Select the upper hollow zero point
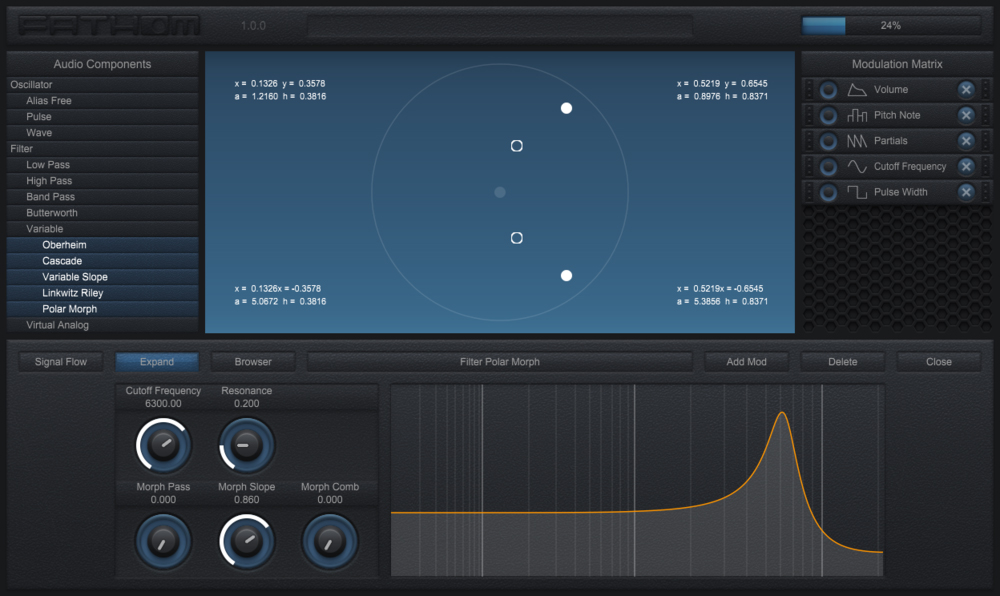Image resolution: width=1000 pixels, height=596 pixels. [517, 146]
